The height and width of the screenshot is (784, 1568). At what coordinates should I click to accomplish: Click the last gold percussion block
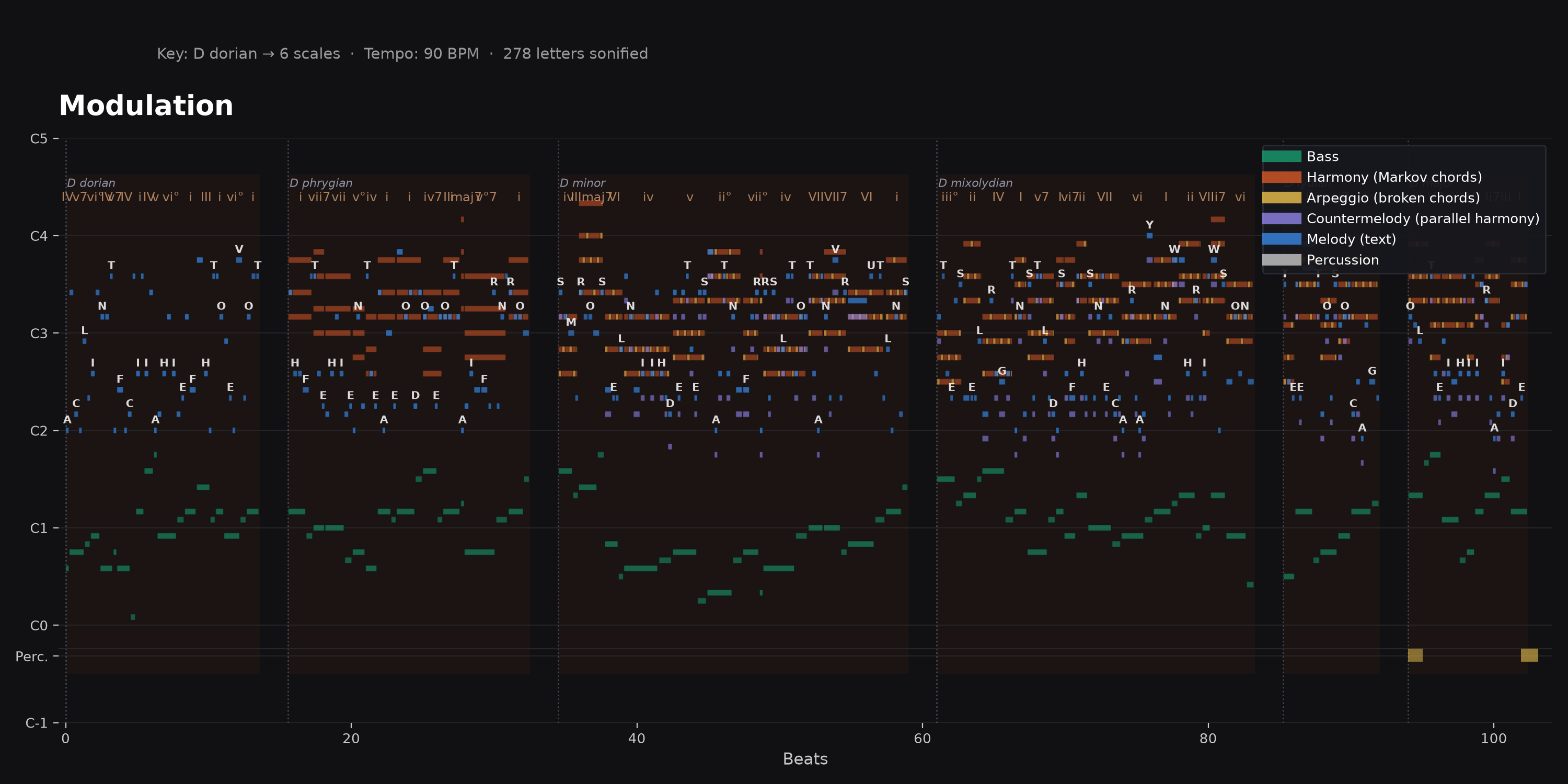[x=1529, y=655]
